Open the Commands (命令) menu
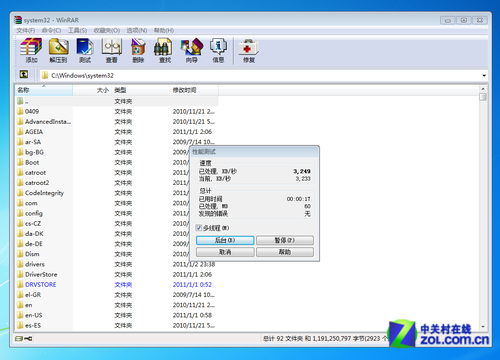The width and height of the screenshot is (500, 360). pyautogui.click(x=51, y=30)
